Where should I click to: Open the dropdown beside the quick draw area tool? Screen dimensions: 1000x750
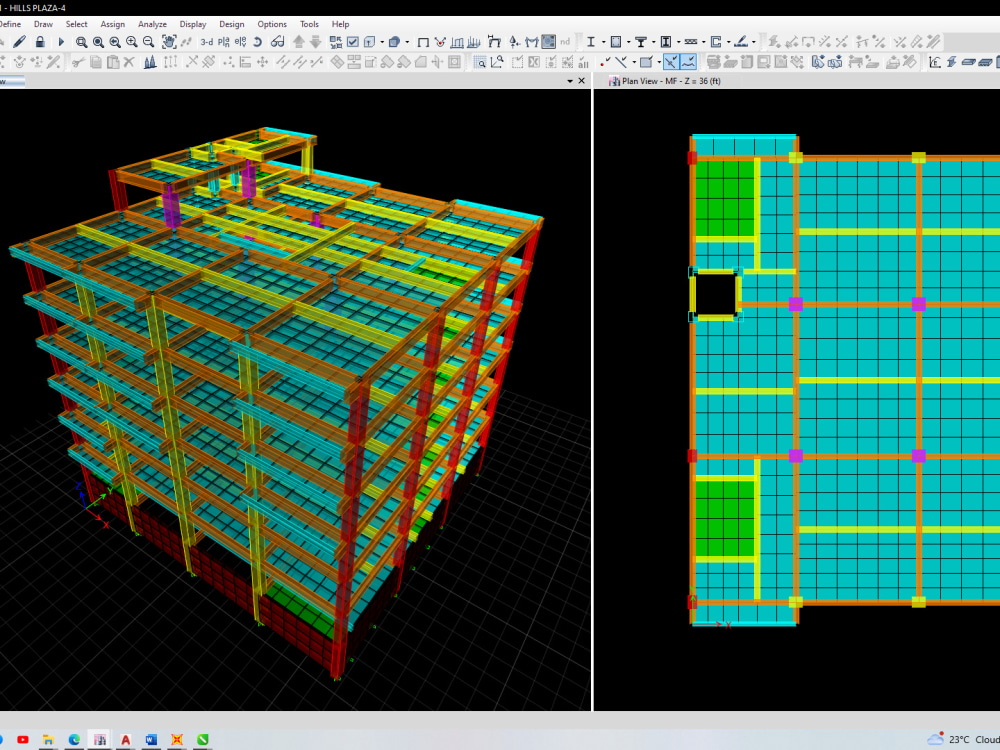coord(407,43)
